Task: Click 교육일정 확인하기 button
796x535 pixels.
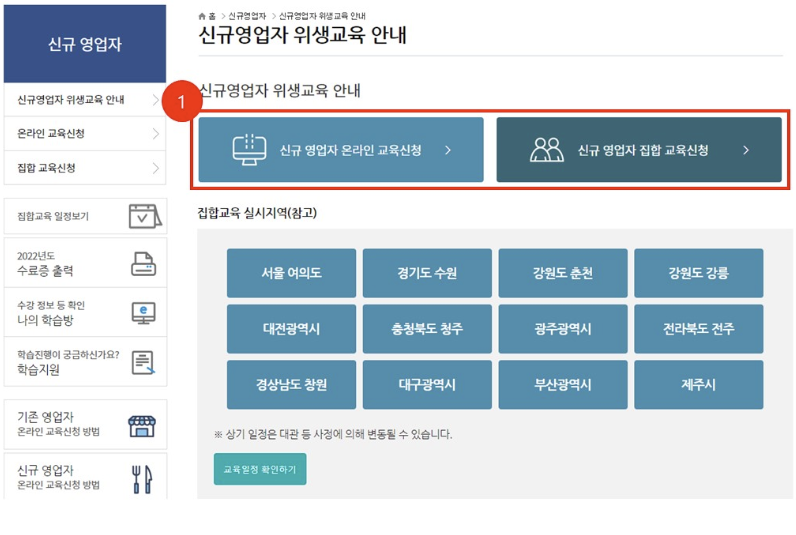Action: click(x=260, y=469)
